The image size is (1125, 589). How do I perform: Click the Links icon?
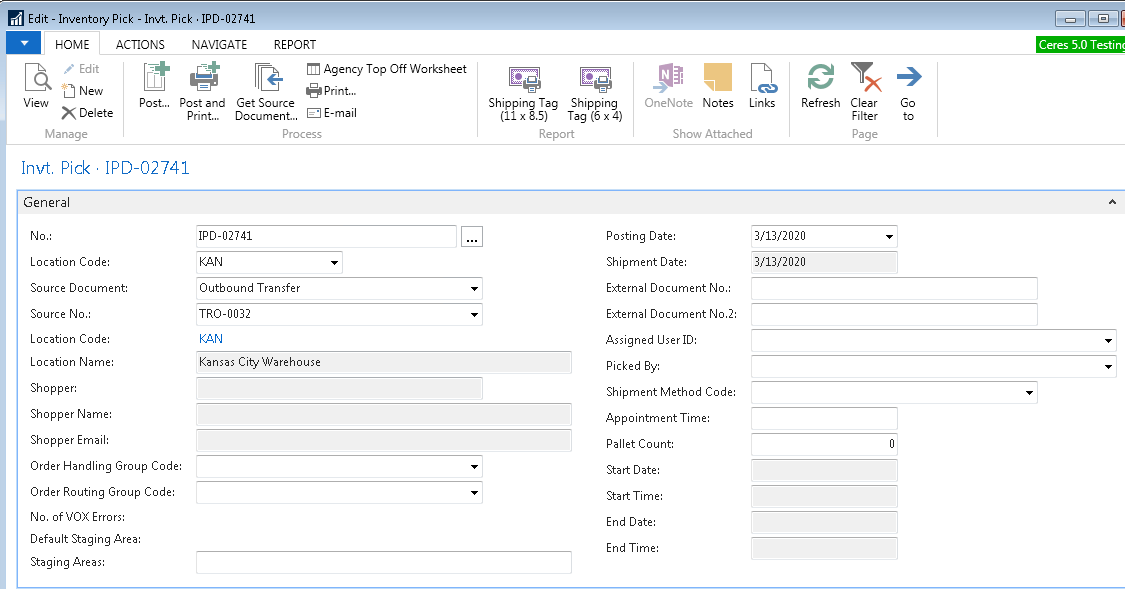pos(762,80)
